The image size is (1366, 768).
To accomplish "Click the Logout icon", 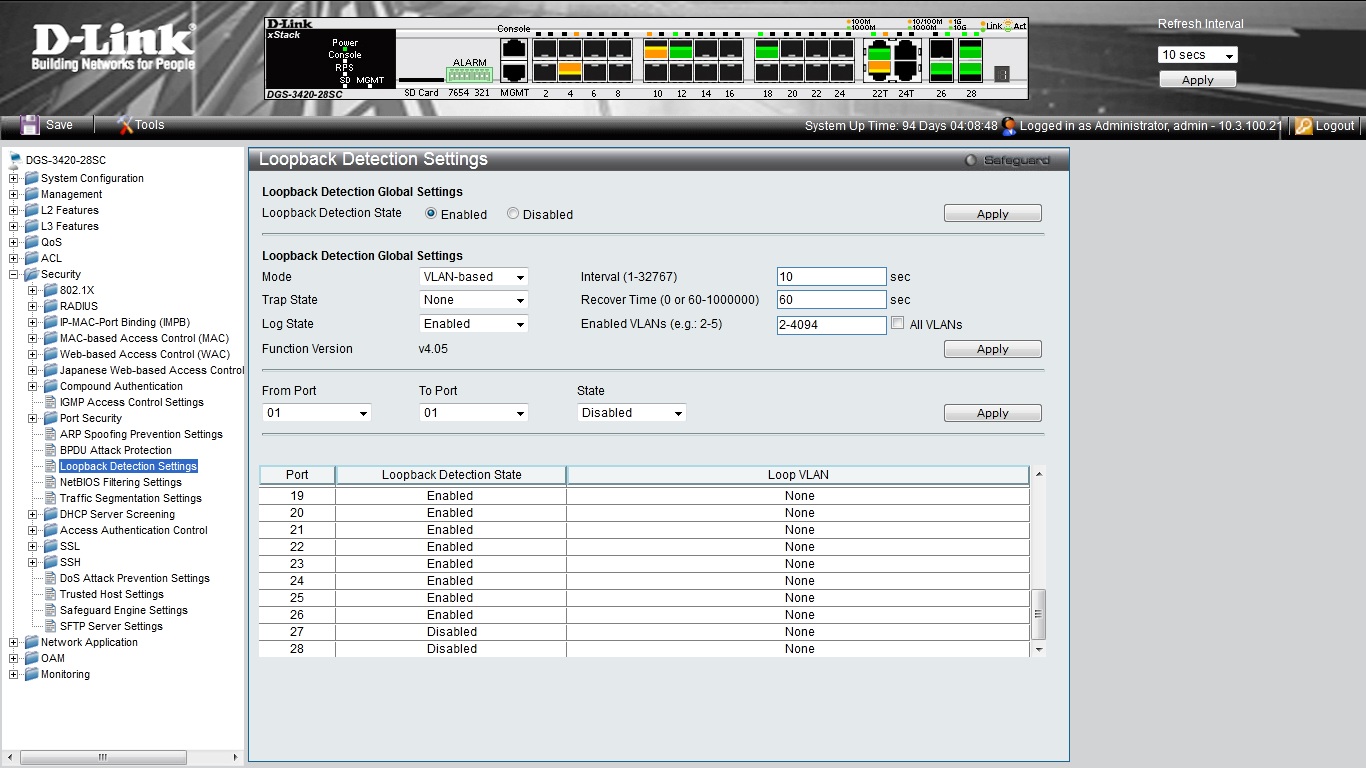I will point(1304,126).
